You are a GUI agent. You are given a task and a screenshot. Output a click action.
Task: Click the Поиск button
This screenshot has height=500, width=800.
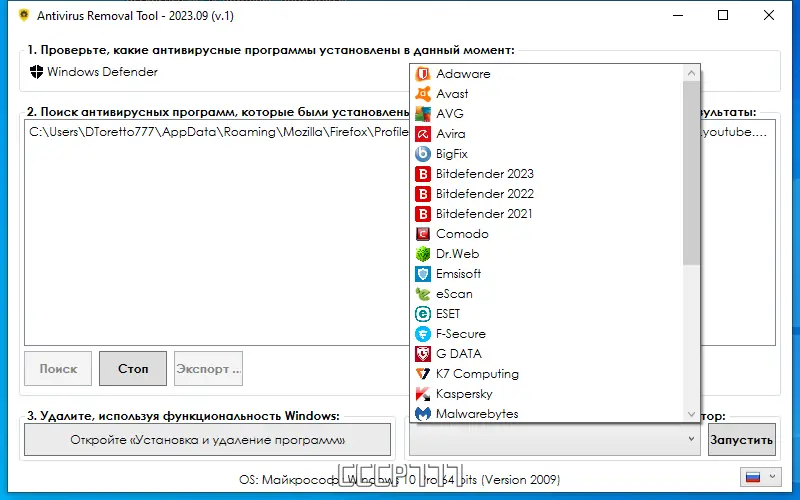[x=58, y=368]
